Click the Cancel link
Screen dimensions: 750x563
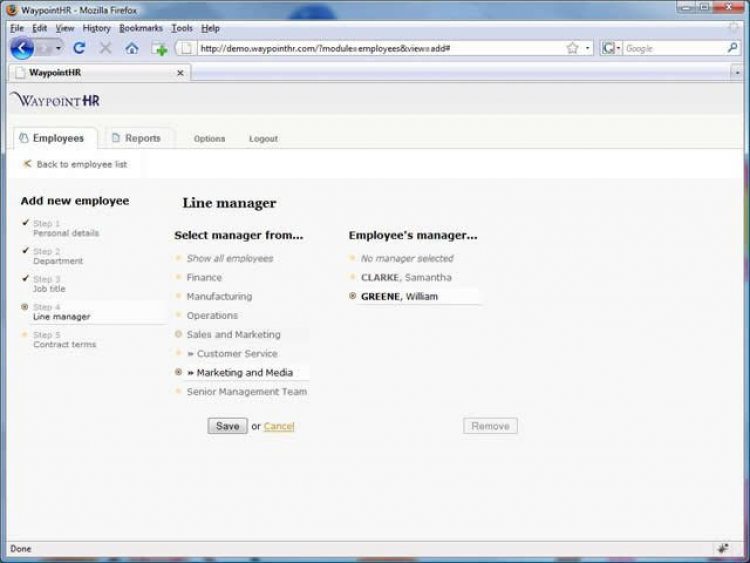point(279,426)
